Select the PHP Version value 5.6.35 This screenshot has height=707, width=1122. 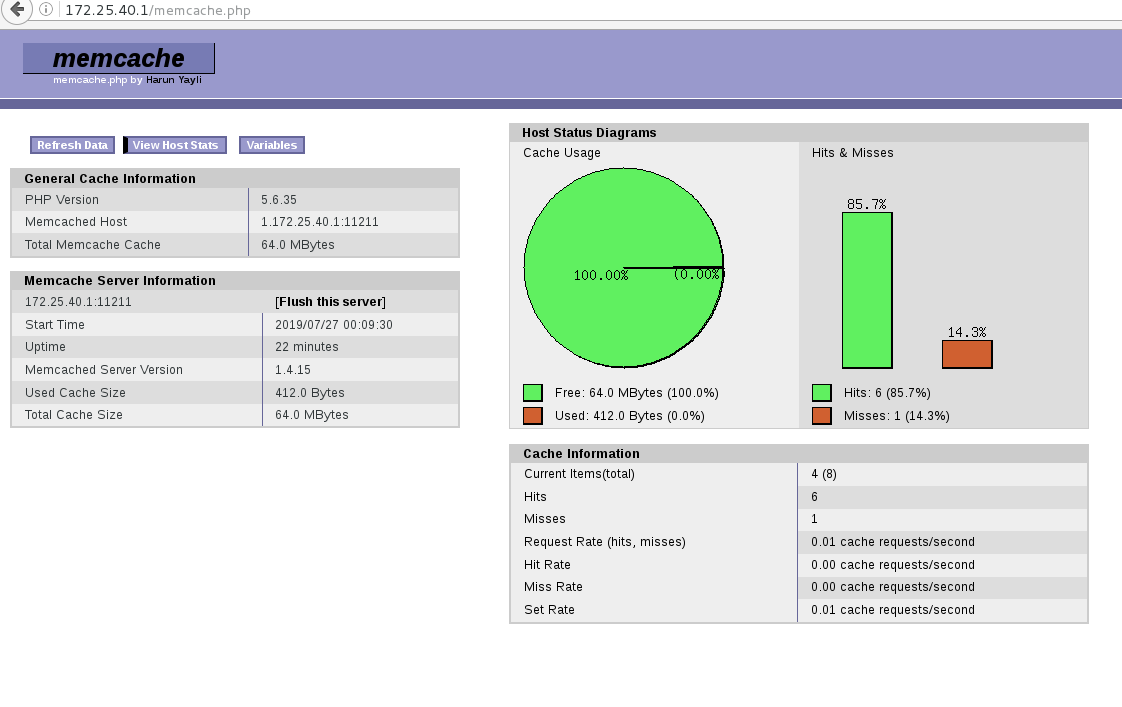point(279,200)
